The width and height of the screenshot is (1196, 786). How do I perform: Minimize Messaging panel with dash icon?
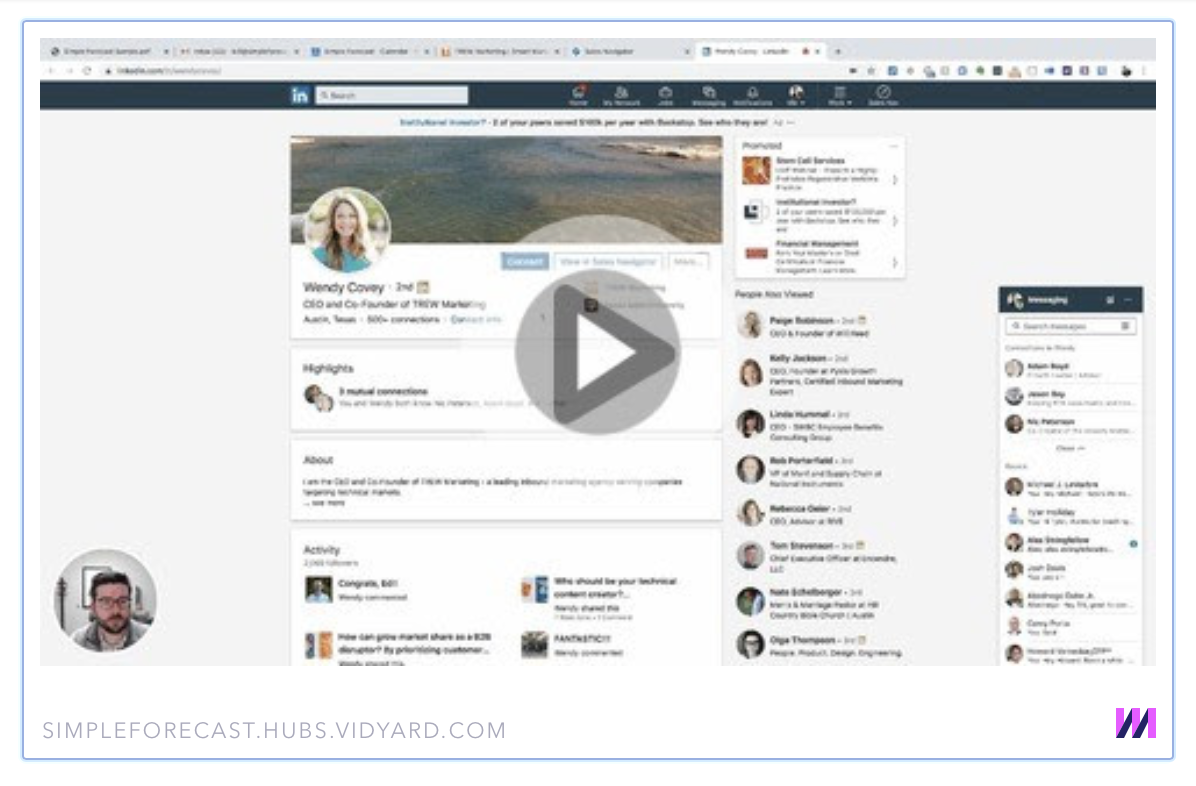tap(1128, 300)
